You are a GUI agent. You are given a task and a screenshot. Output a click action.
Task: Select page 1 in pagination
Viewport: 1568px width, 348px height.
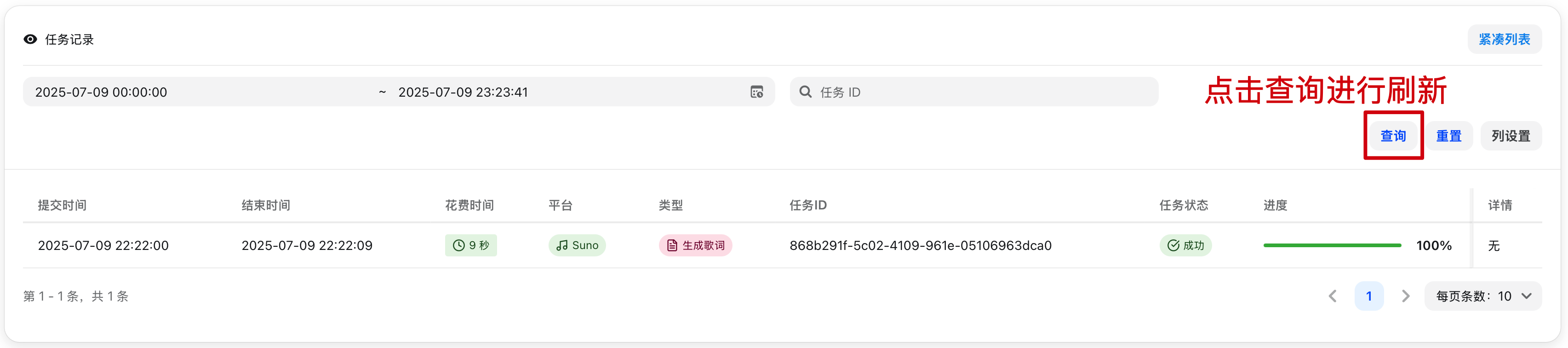(1369, 296)
